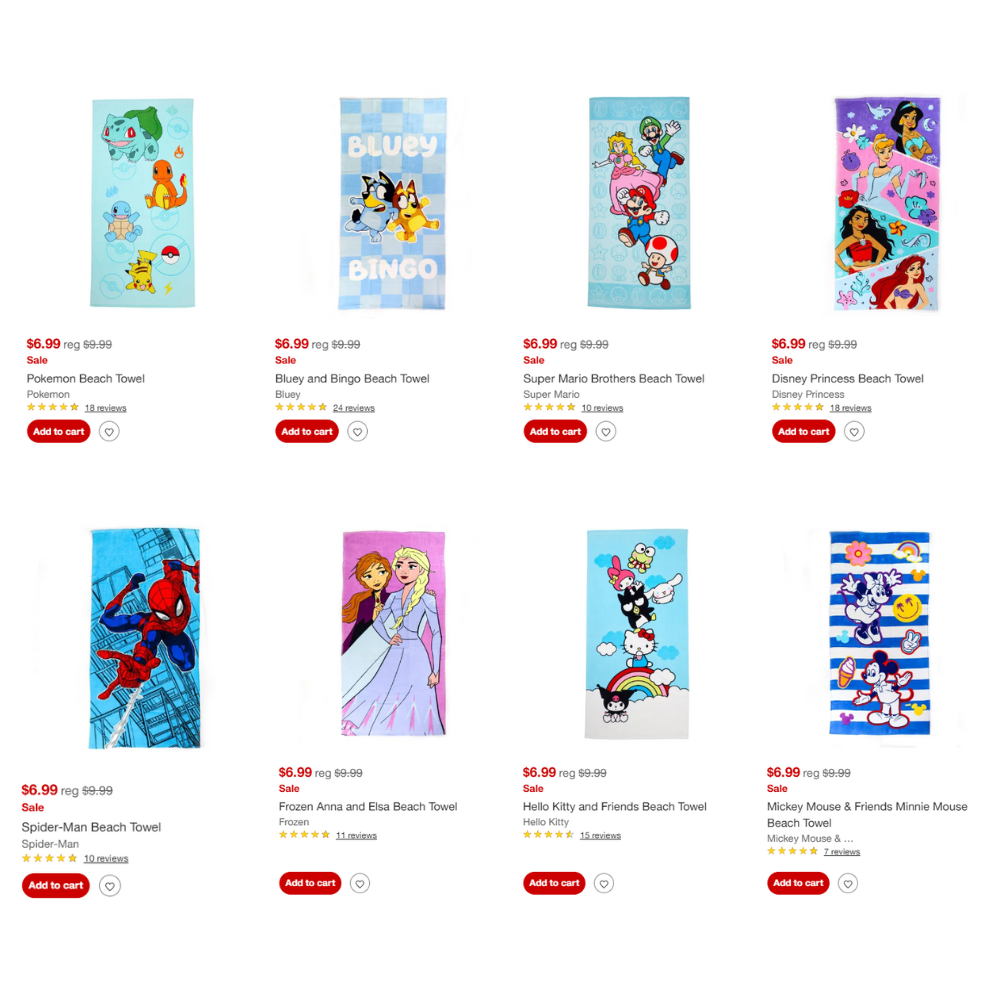Open Super Mario Brothers Beach Towel title link
The height and width of the screenshot is (1000, 1000).
[614, 379]
